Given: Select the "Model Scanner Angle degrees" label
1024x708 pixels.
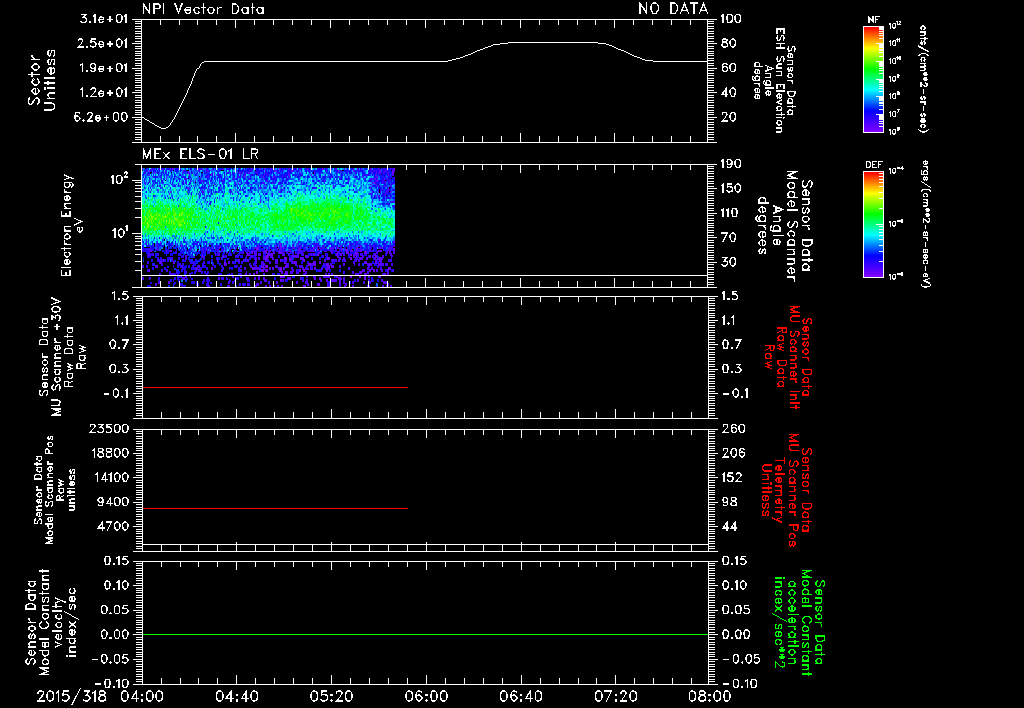Looking at the screenshot, I should [x=784, y=226].
